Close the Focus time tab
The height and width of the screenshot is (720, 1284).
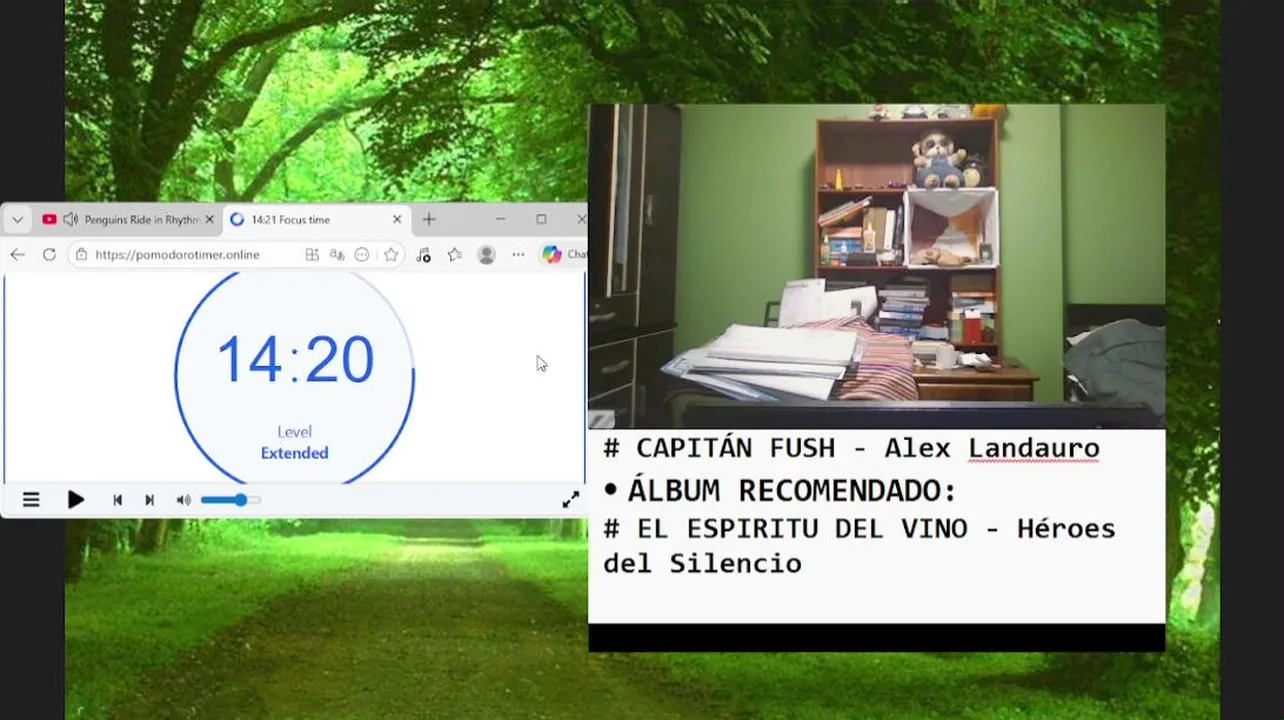point(397,220)
